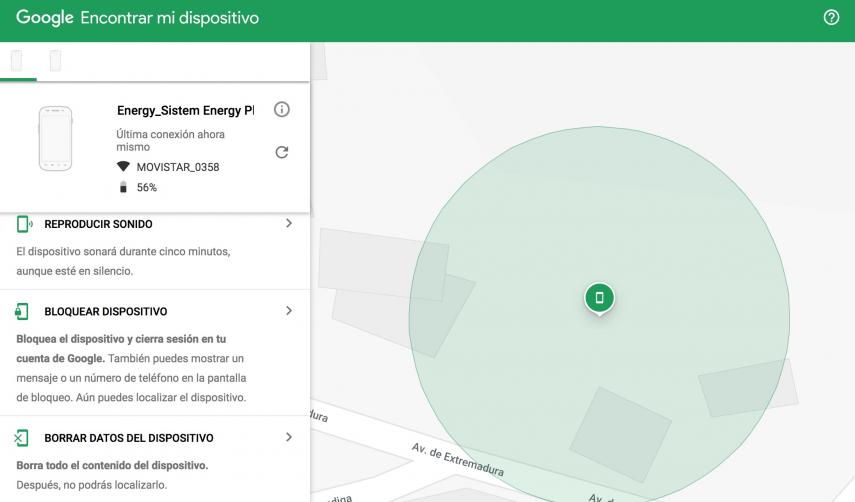Click the Encontrar mi dispositivo title

[170, 18]
